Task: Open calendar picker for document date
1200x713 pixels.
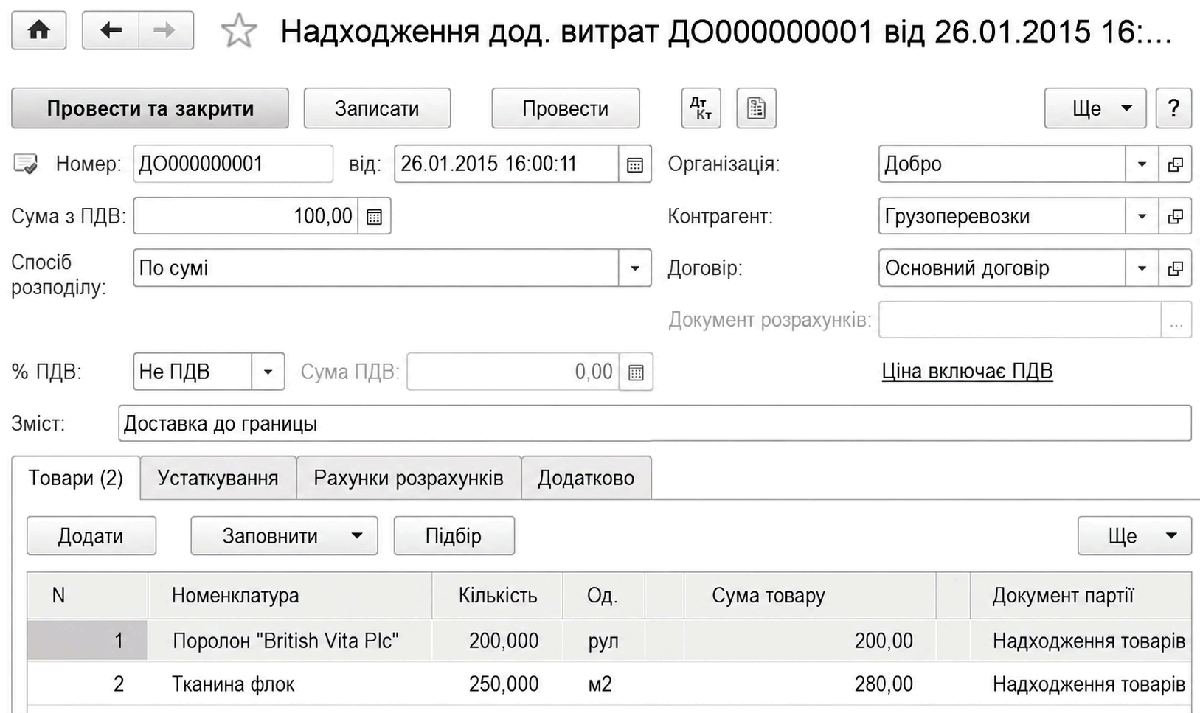Action: pos(634,165)
